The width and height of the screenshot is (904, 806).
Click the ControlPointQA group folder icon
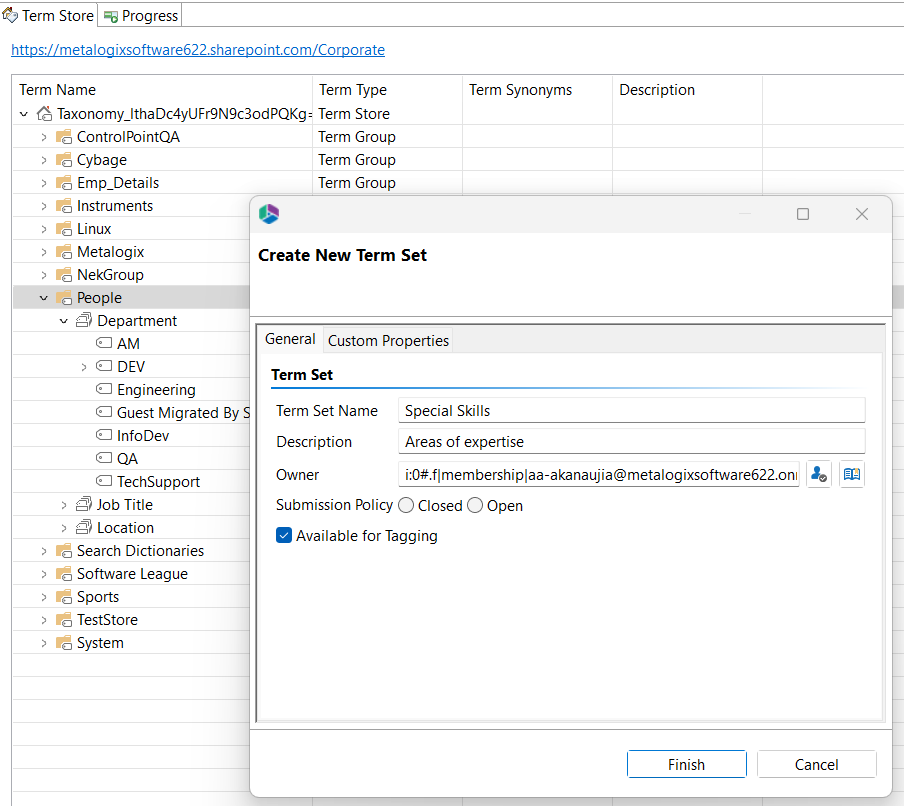64,137
